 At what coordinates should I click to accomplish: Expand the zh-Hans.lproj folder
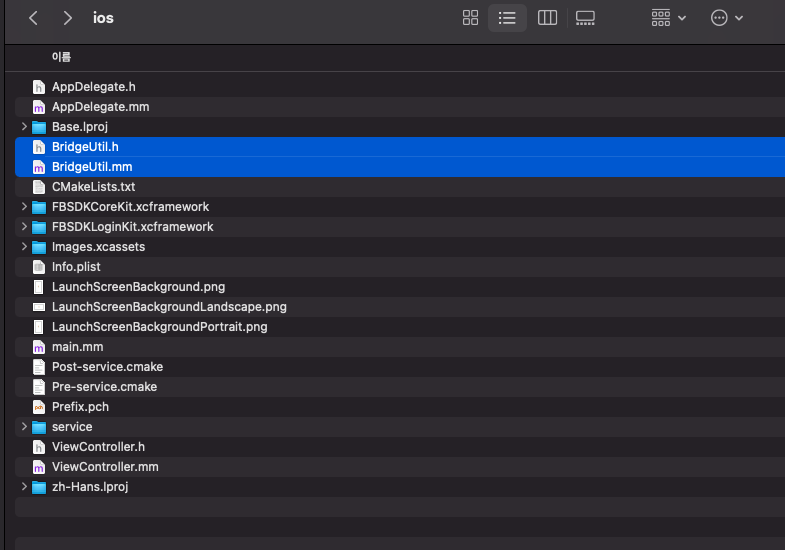pyautogui.click(x=24, y=487)
